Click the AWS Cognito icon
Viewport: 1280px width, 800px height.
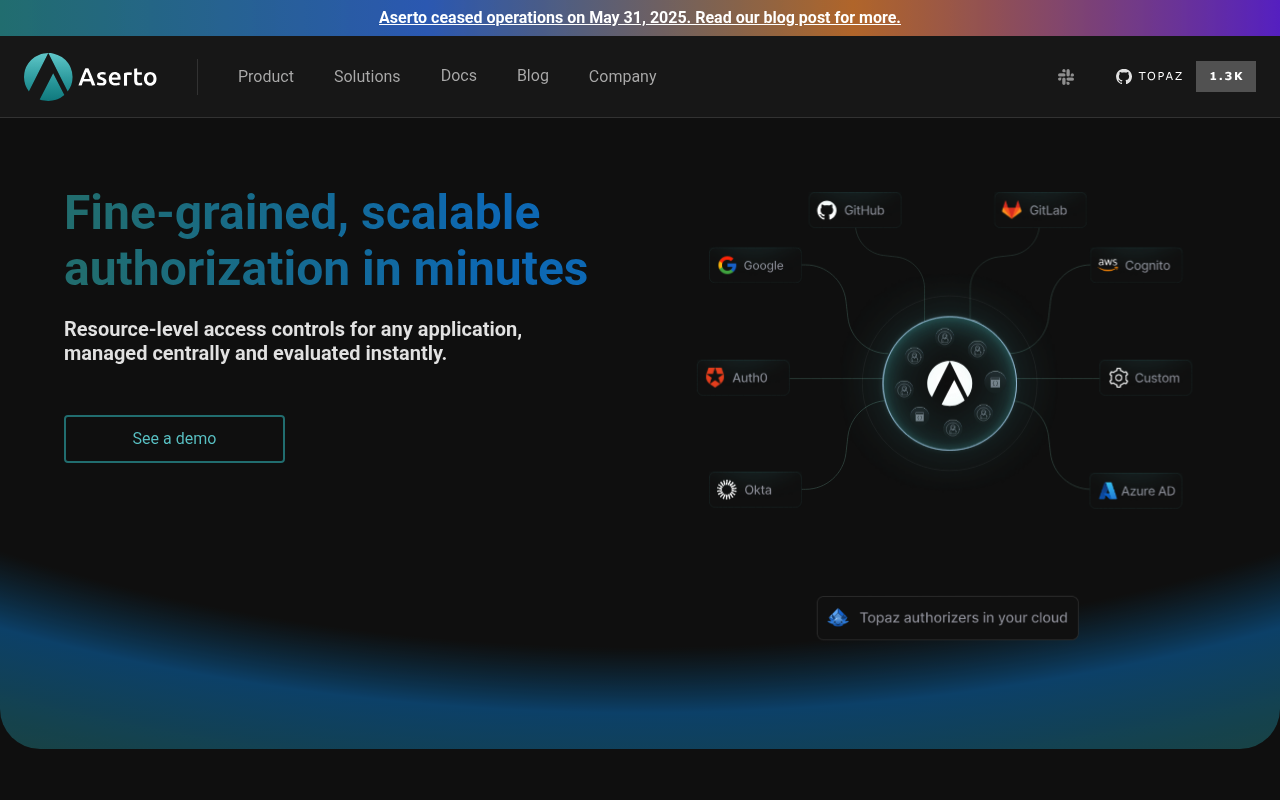tap(1107, 265)
